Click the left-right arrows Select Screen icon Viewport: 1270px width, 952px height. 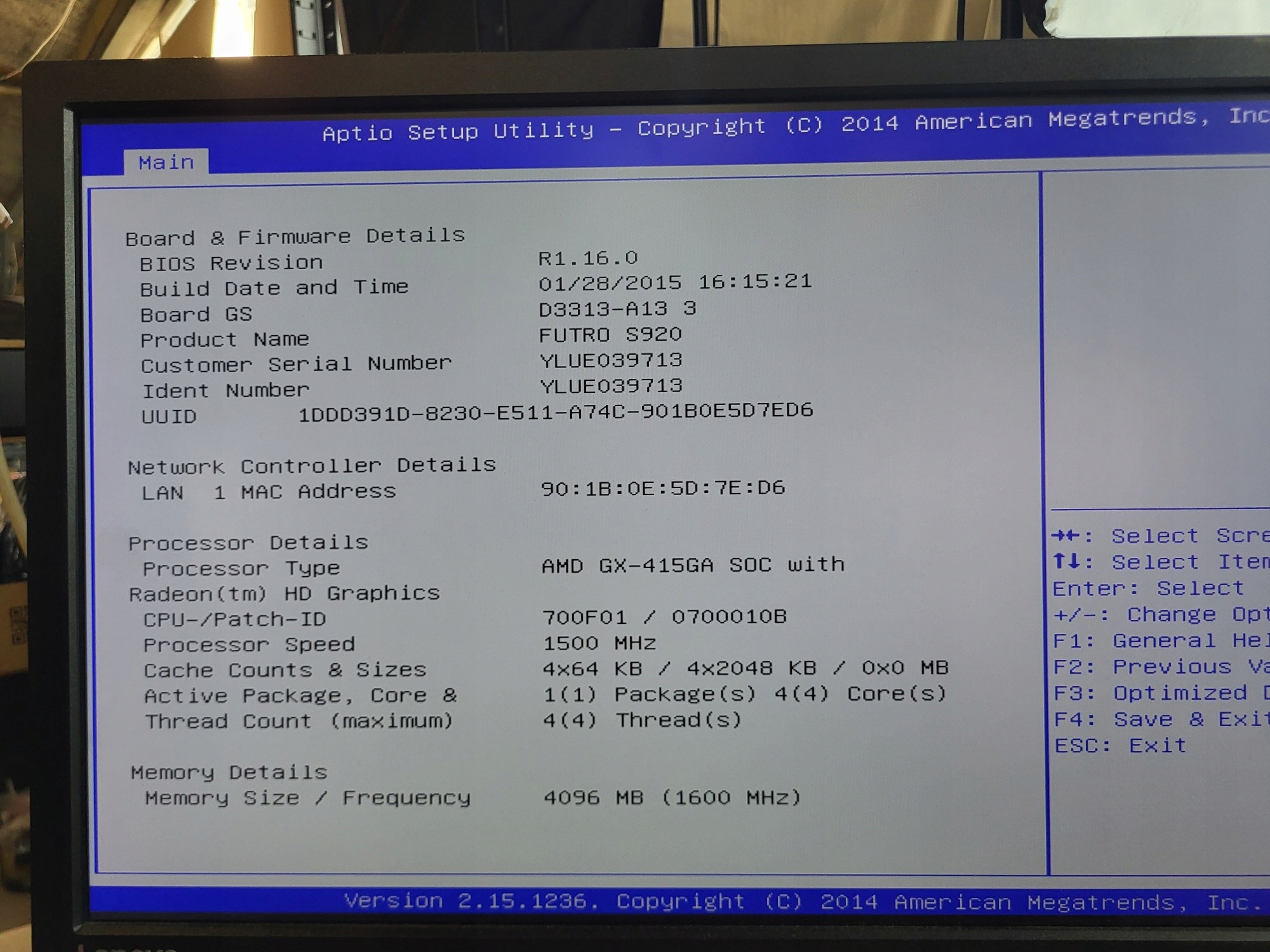1066,536
